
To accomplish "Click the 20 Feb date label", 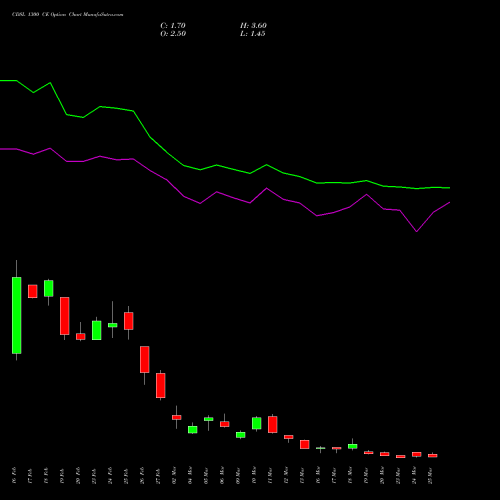I will (x=78, y=476).
